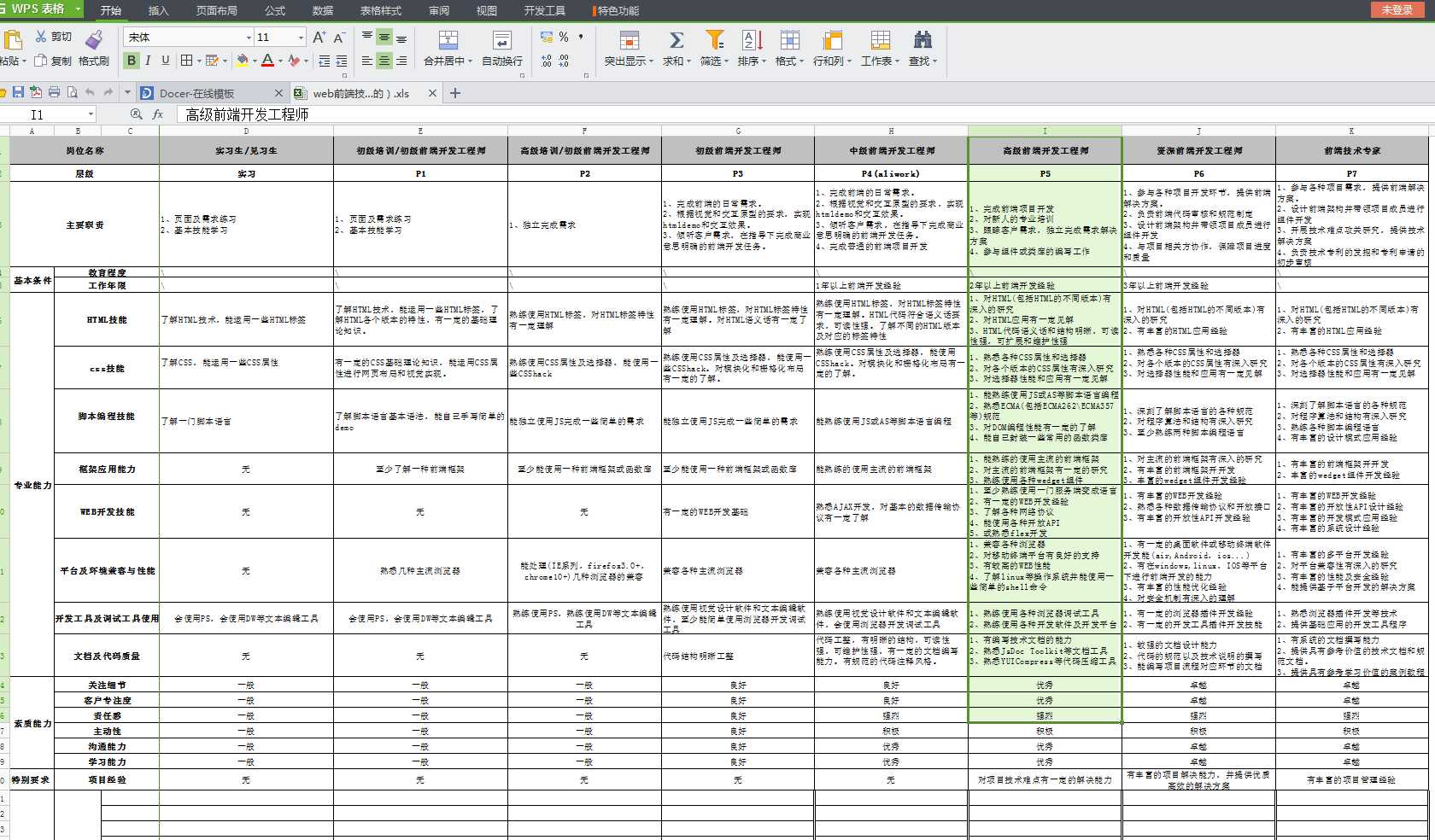
Task: Click the Copy (复制) button
Action: point(53,61)
